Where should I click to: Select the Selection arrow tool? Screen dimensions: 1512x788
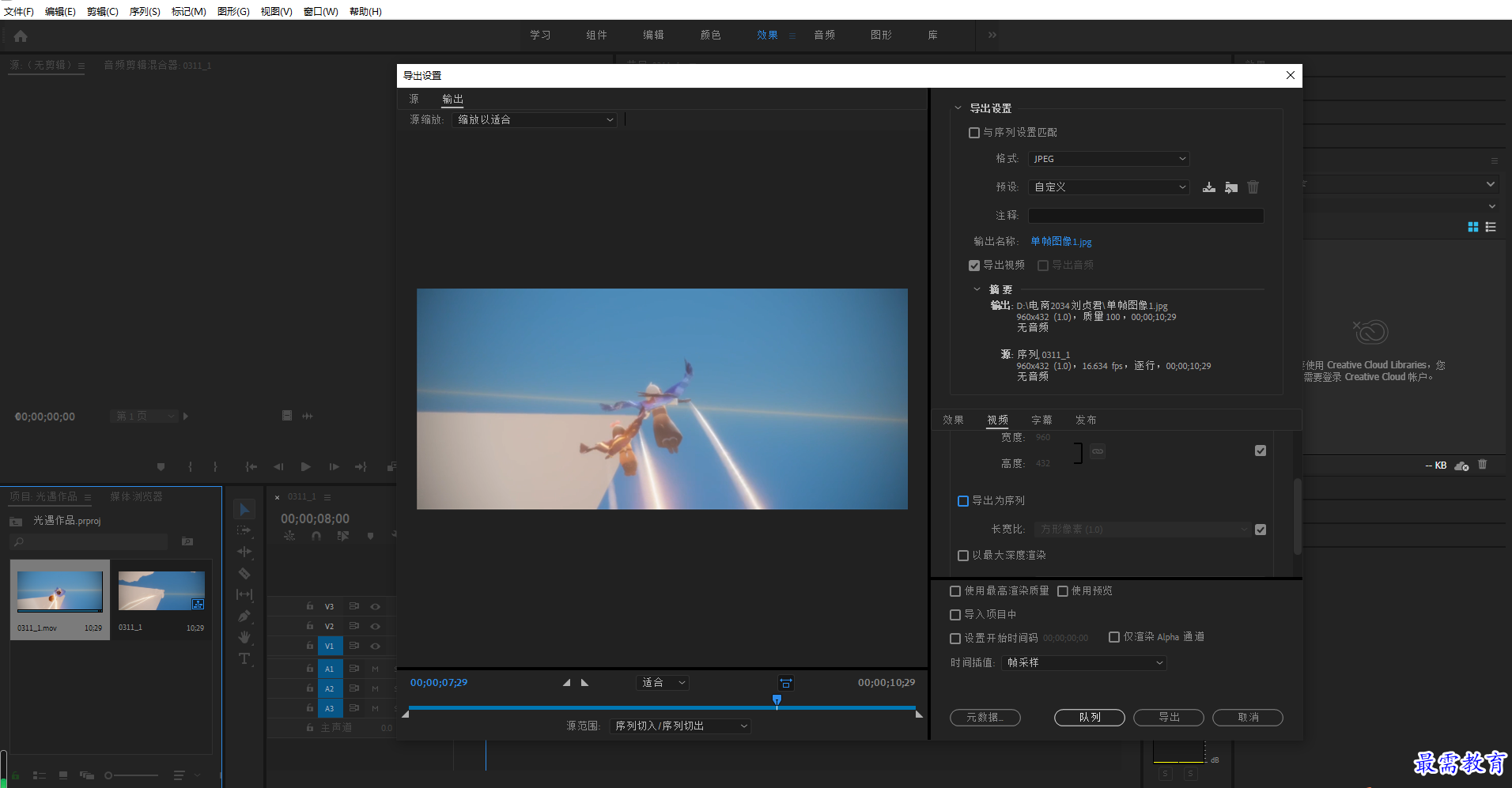244,510
